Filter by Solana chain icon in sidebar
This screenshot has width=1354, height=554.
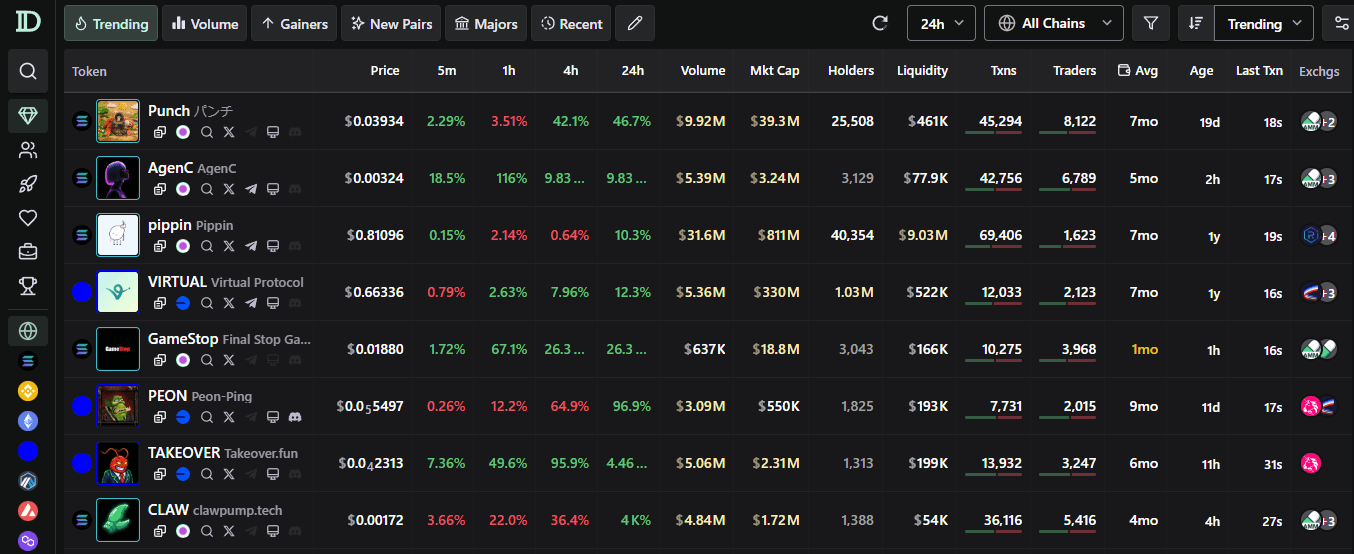point(28,361)
